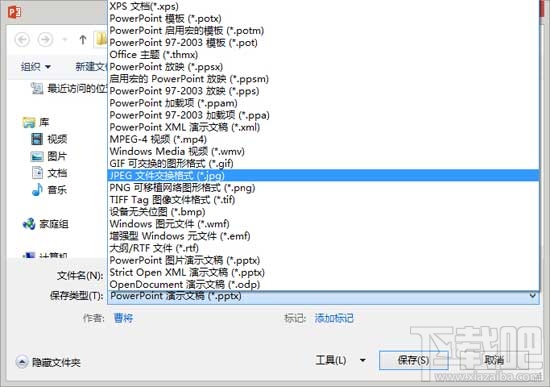Viewport: 550px width, 387px height.
Task: Click the 库 folder icon
Action: coord(29,122)
